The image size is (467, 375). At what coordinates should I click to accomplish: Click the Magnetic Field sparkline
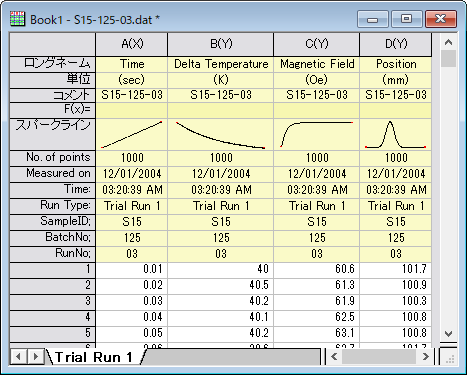pyautogui.click(x=317, y=134)
